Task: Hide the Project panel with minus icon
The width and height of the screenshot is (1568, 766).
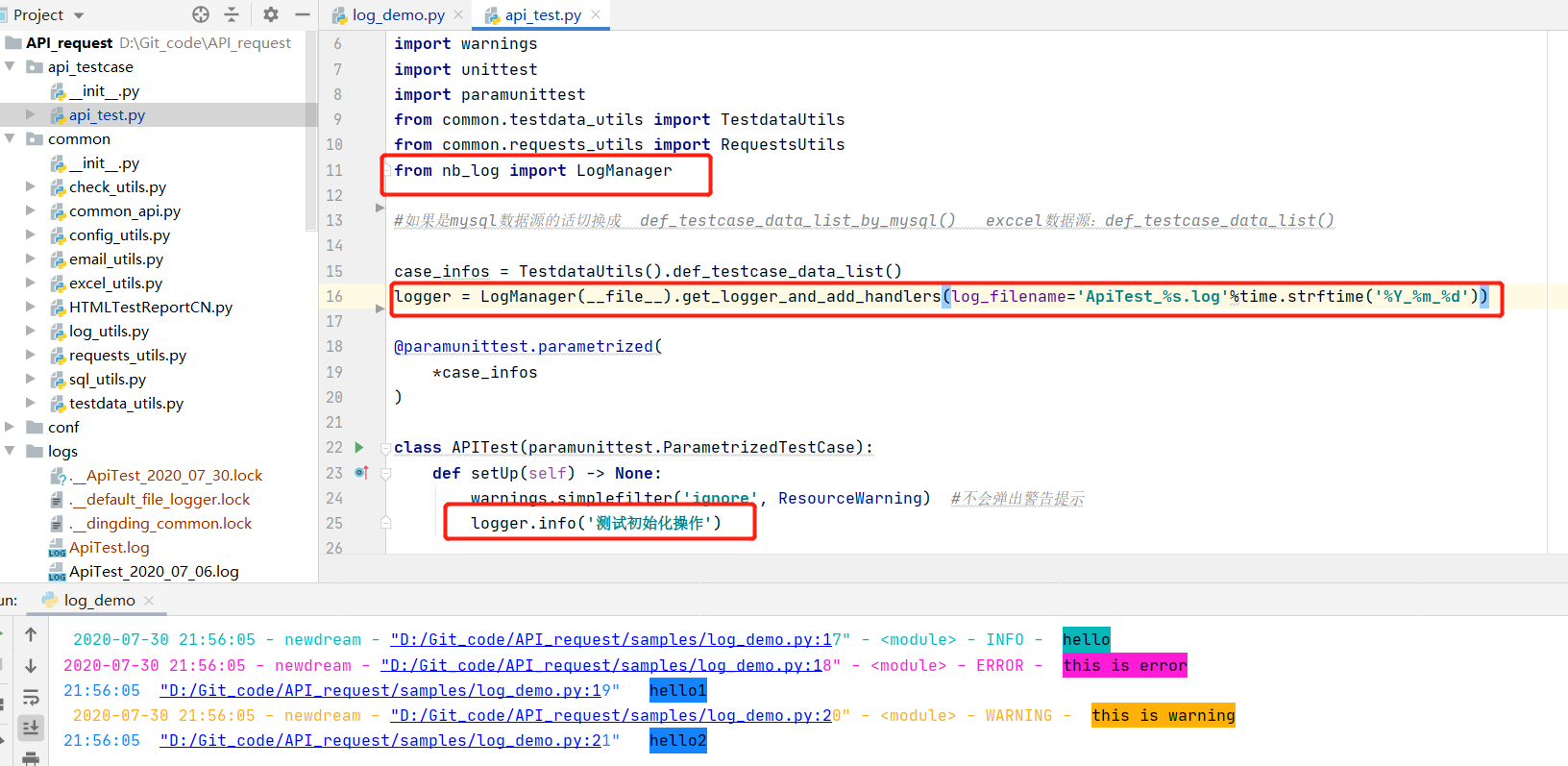Action: [x=302, y=14]
